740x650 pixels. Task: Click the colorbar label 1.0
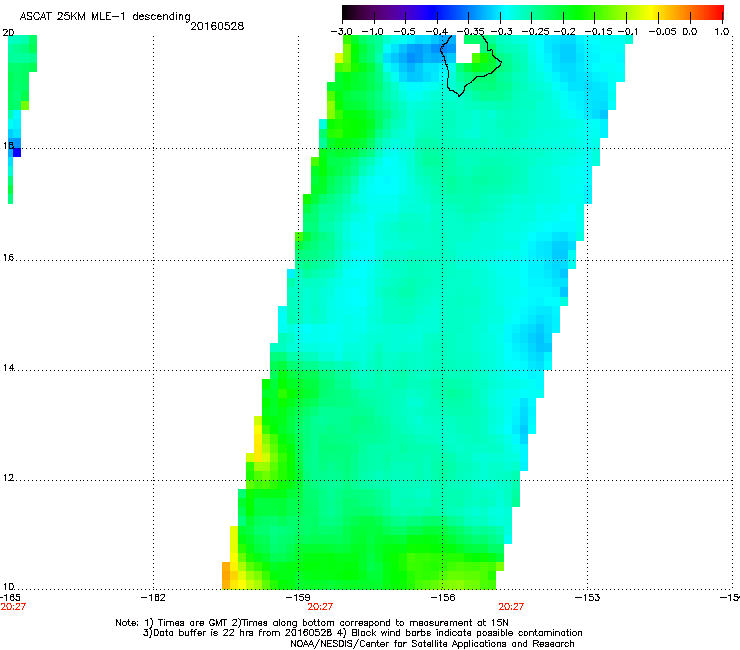pos(722,32)
